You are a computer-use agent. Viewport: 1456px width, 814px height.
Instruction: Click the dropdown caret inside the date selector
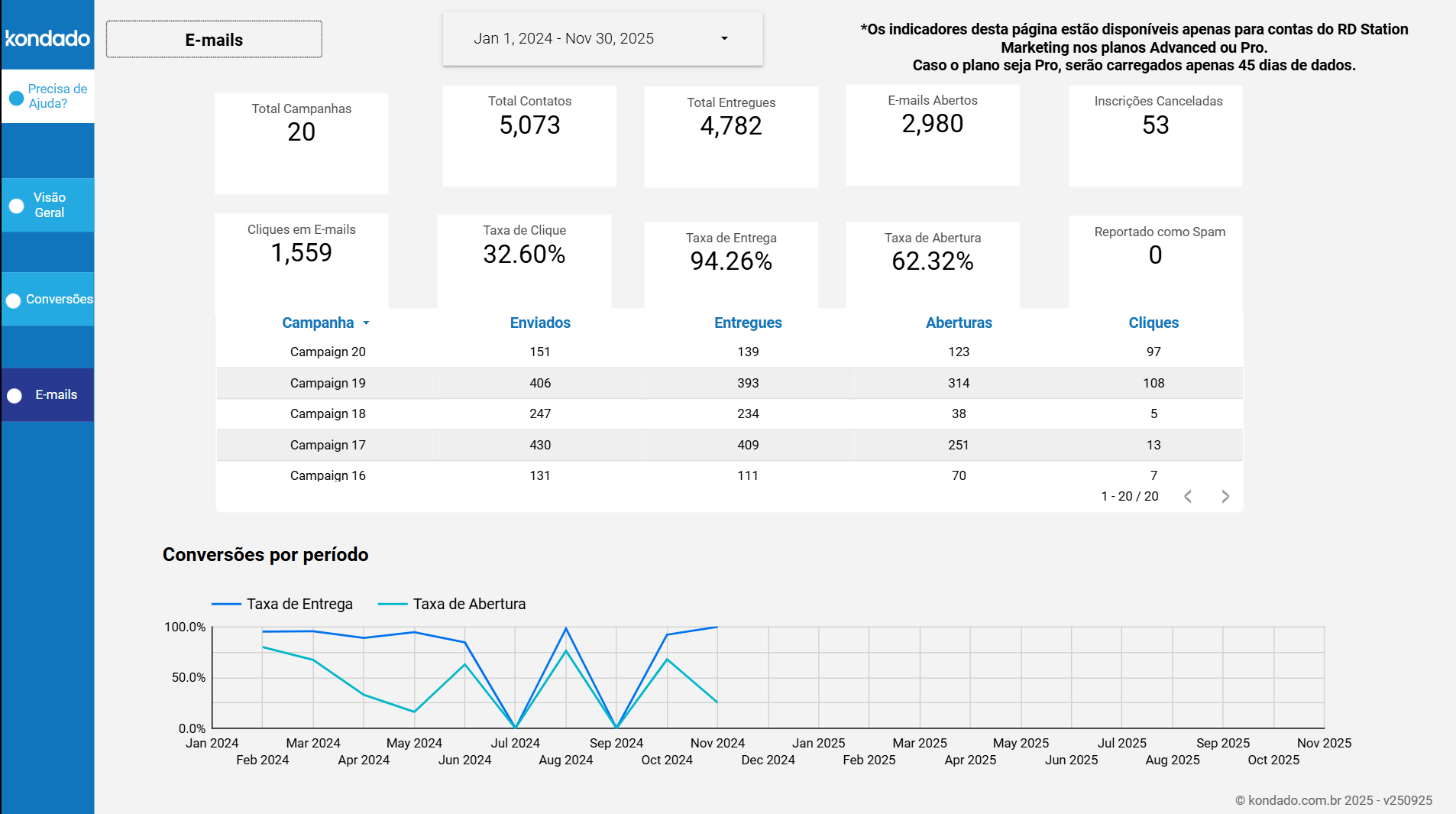723,38
